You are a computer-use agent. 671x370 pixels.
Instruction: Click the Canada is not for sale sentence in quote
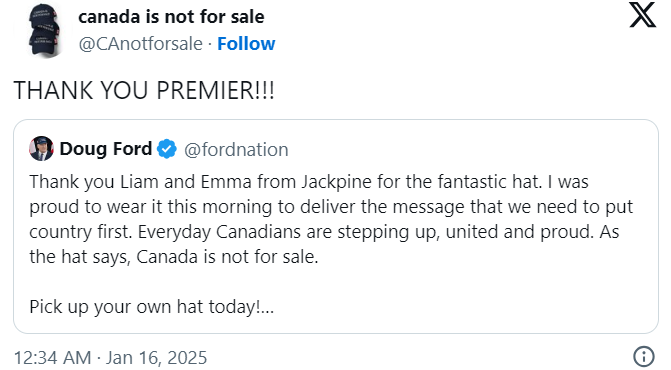point(227,257)
